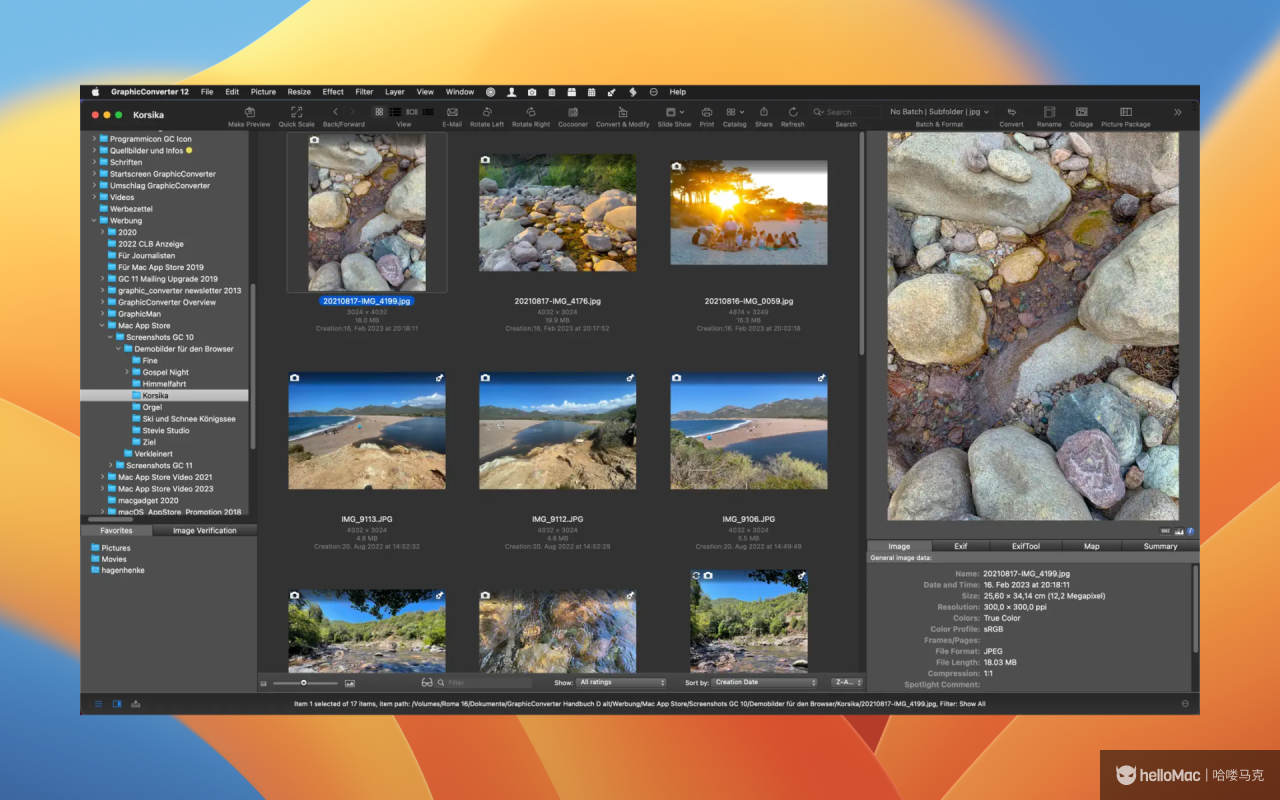This screenshot has height=800, width=1280.
Task: Toggle the folder list panel icon in the status bar
Action: 98,704
